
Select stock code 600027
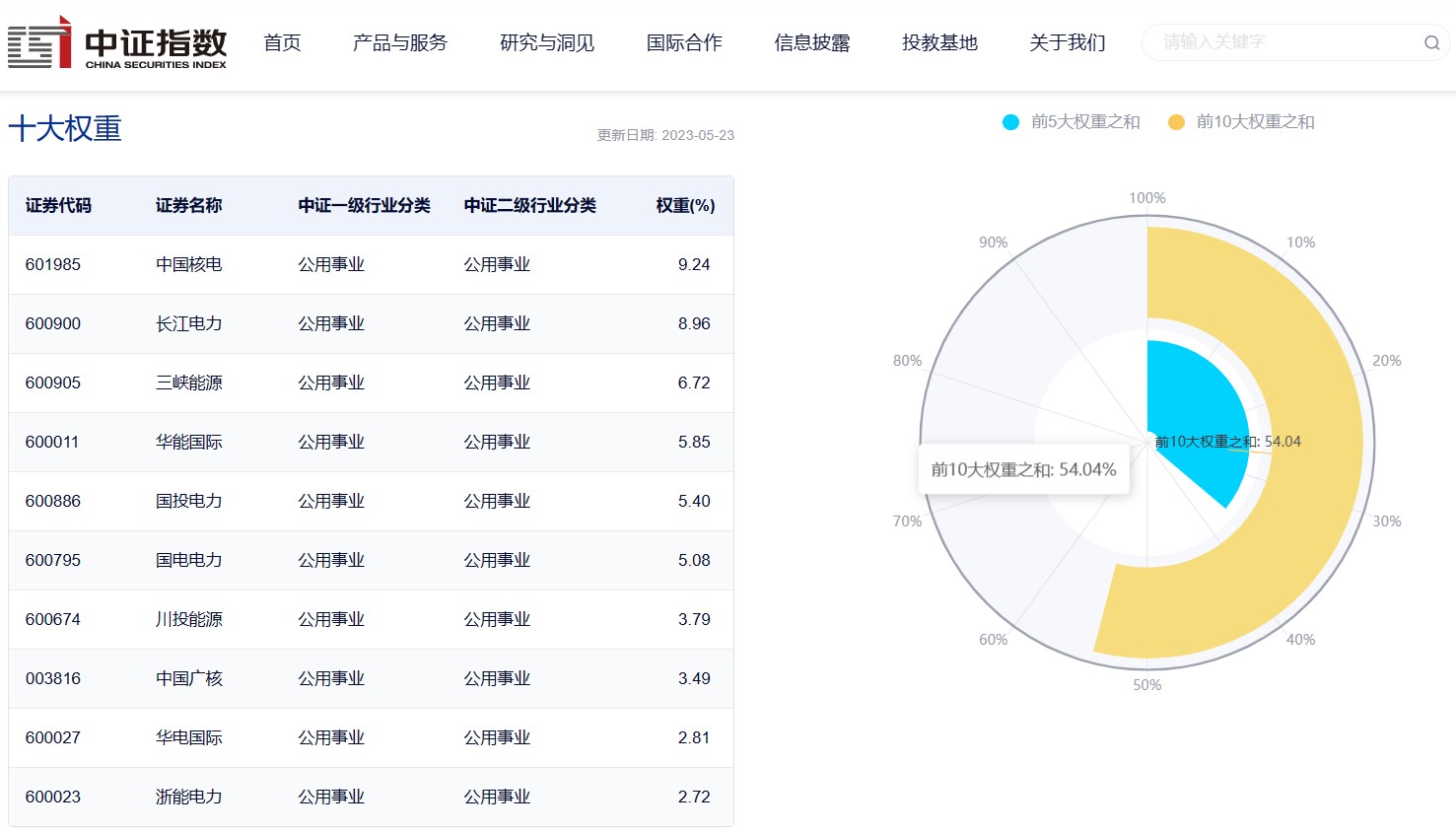pyautogui.click(x=53, y=737)
